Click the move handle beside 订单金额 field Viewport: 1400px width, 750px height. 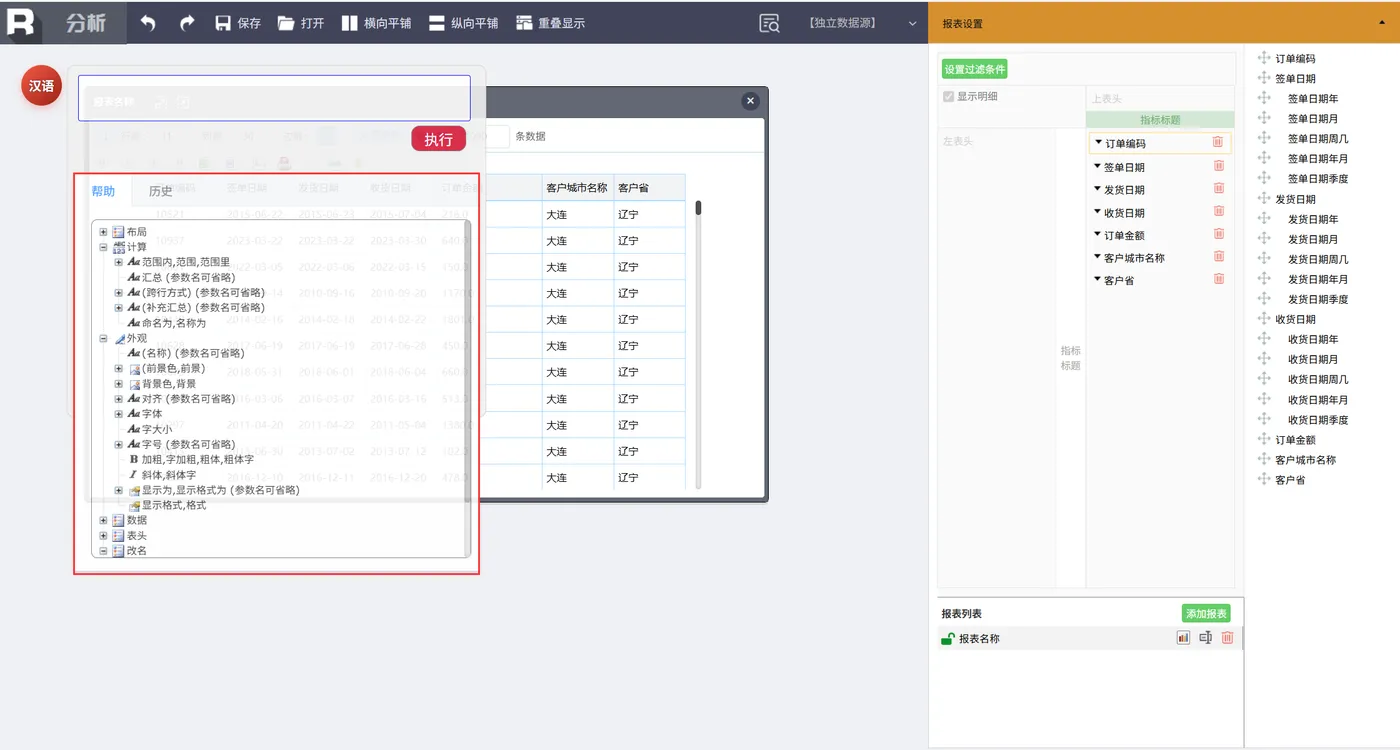1264,439
